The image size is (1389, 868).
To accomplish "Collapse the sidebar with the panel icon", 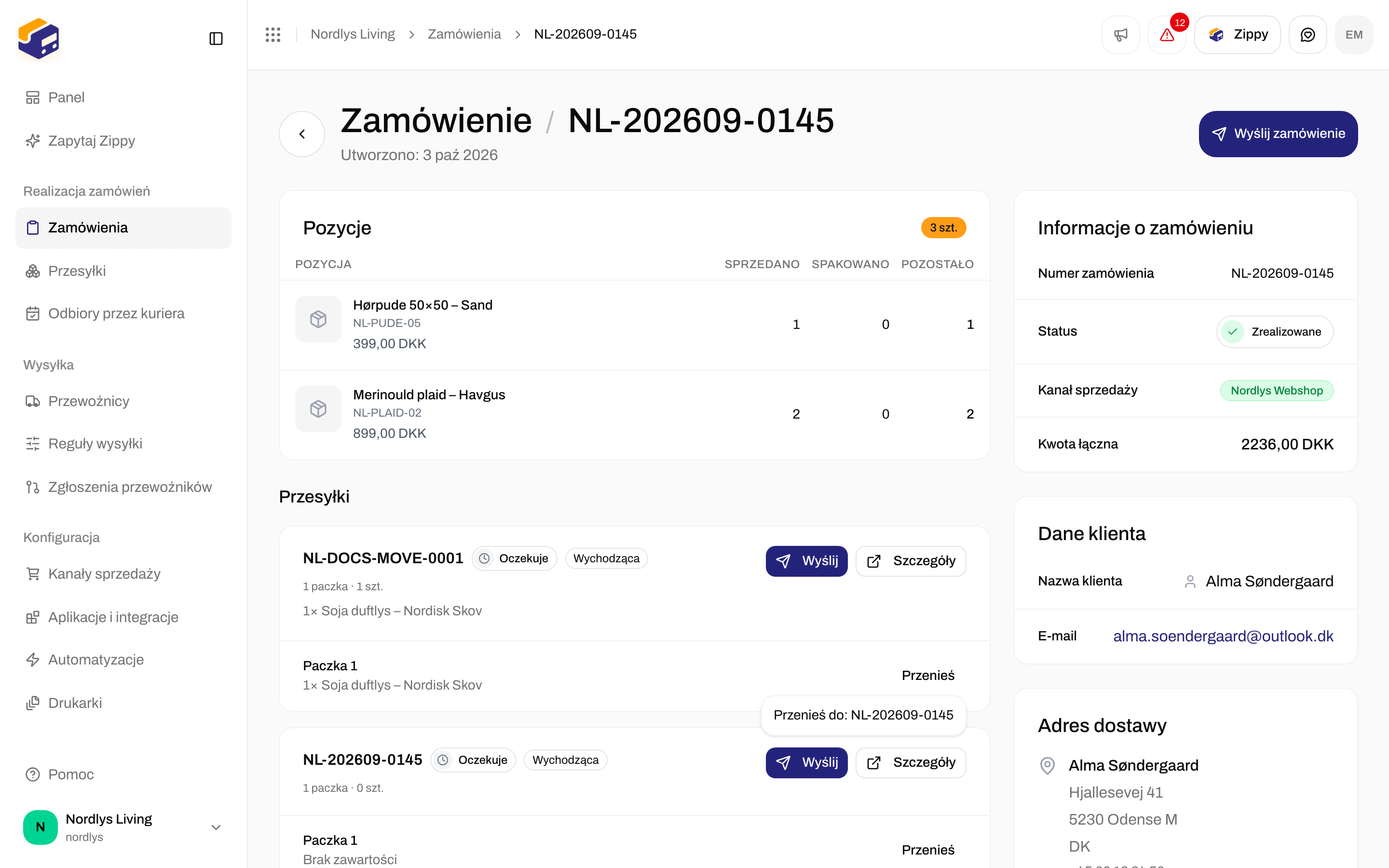I will pos(216,39).
